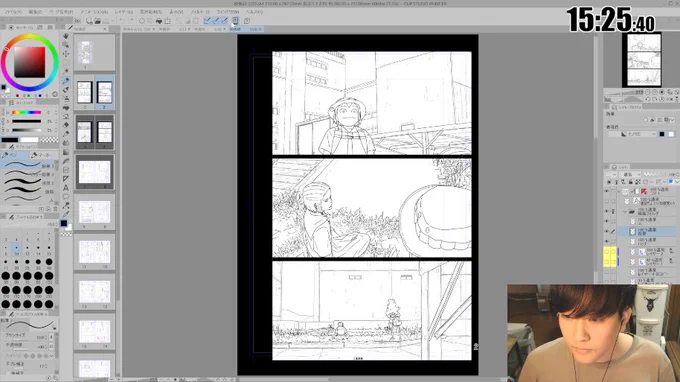Open layer blending mode dropdown

(x=631, y=174)
